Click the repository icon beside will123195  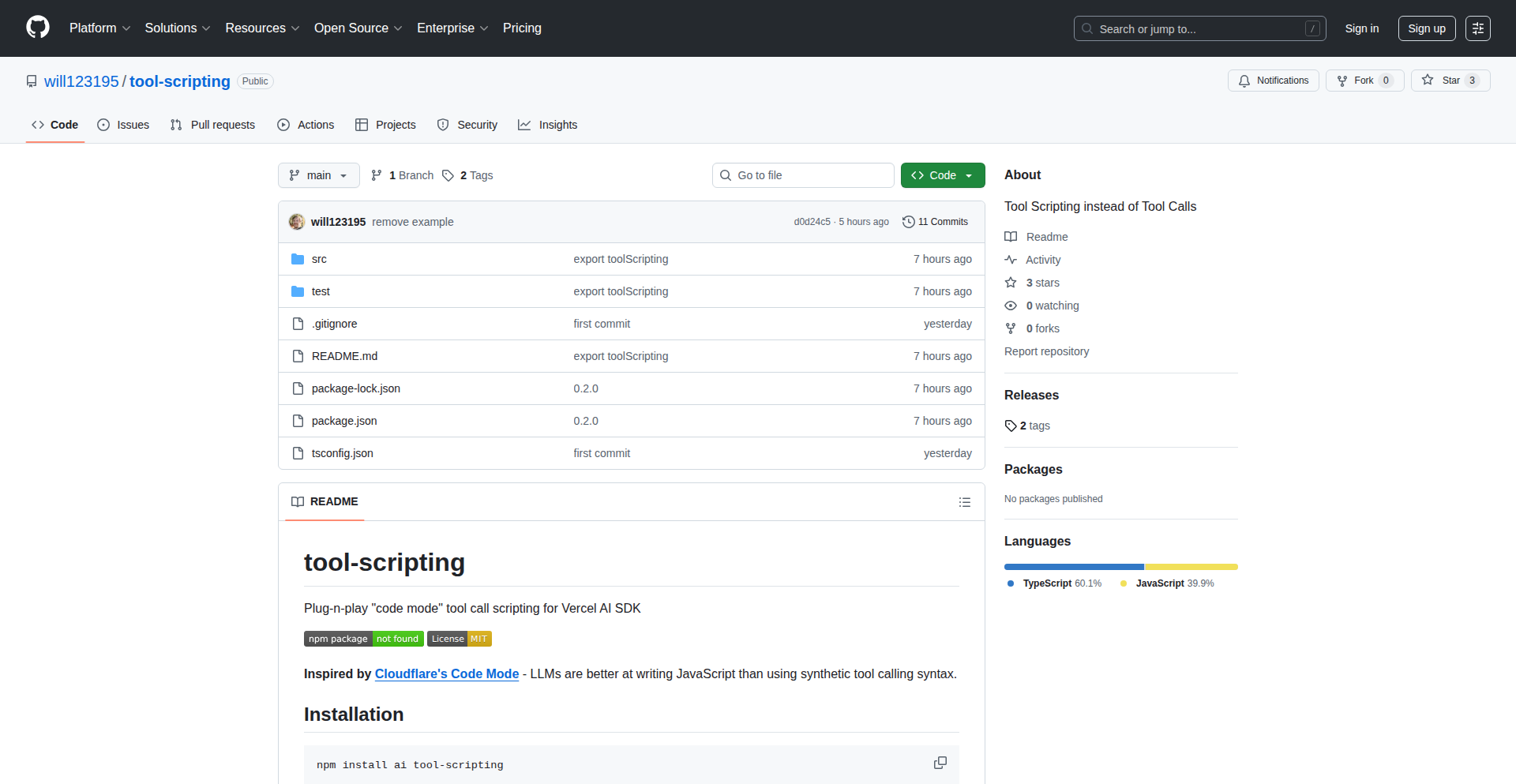click(x=32, y=81)
